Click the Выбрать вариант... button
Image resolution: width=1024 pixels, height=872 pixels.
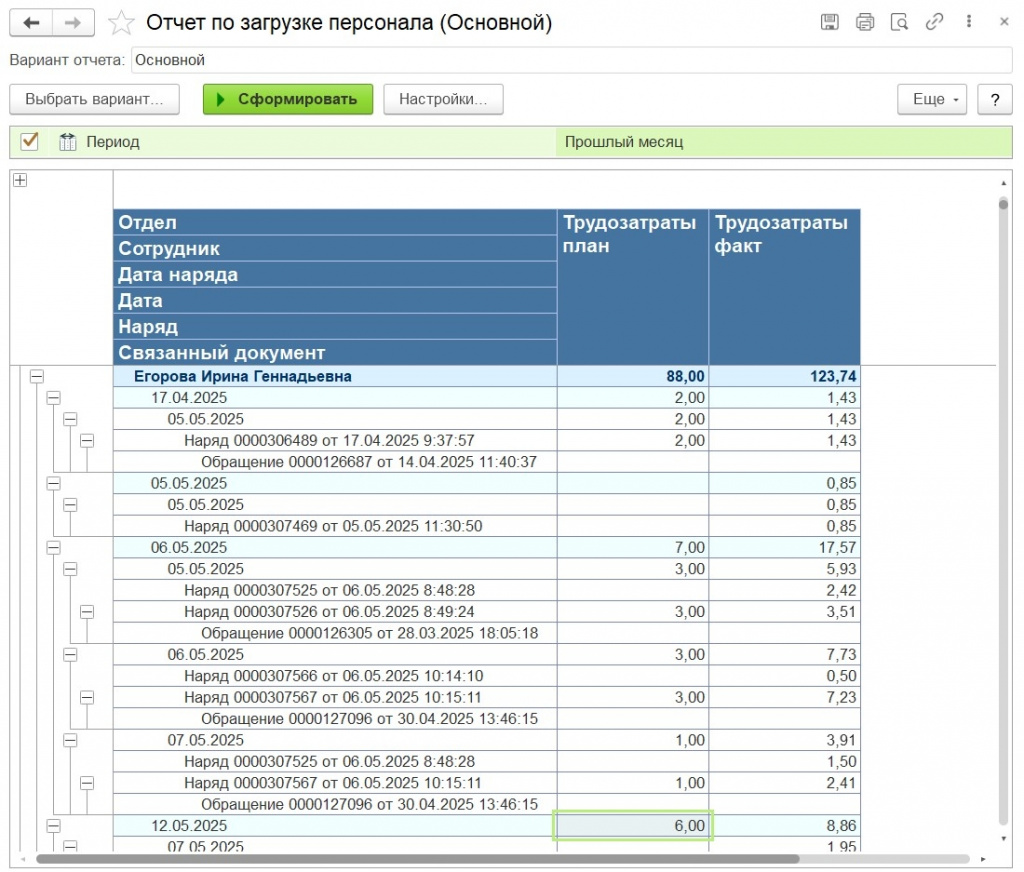click(94, 99)
